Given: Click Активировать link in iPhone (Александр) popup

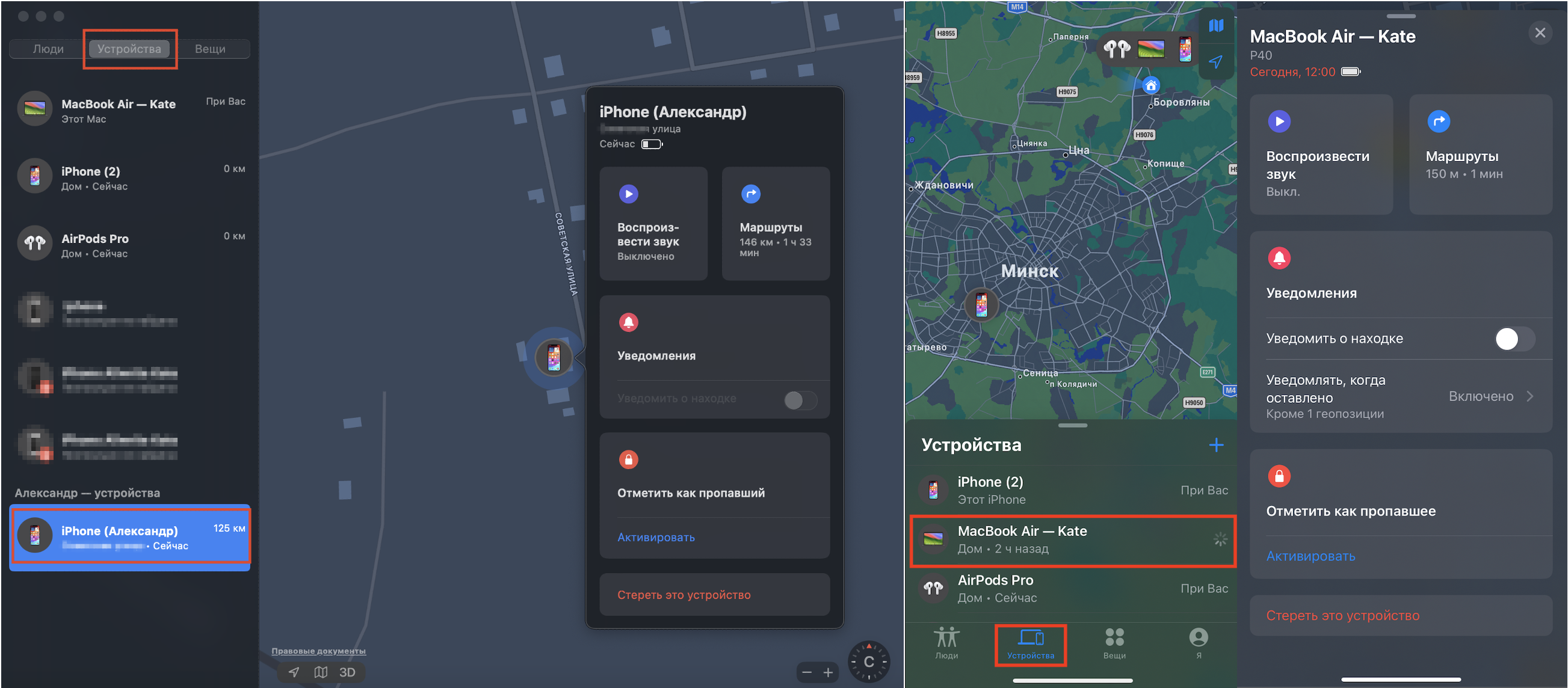Looking at the screenshot, I should [656, 537].
